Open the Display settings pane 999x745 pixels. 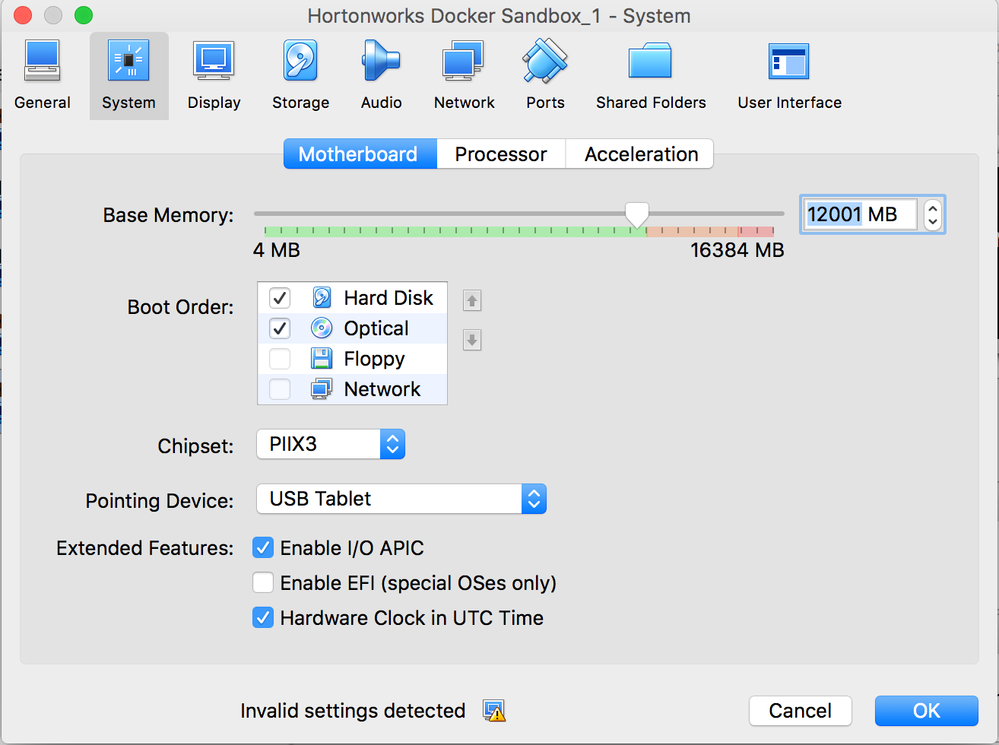click(214, 75)
